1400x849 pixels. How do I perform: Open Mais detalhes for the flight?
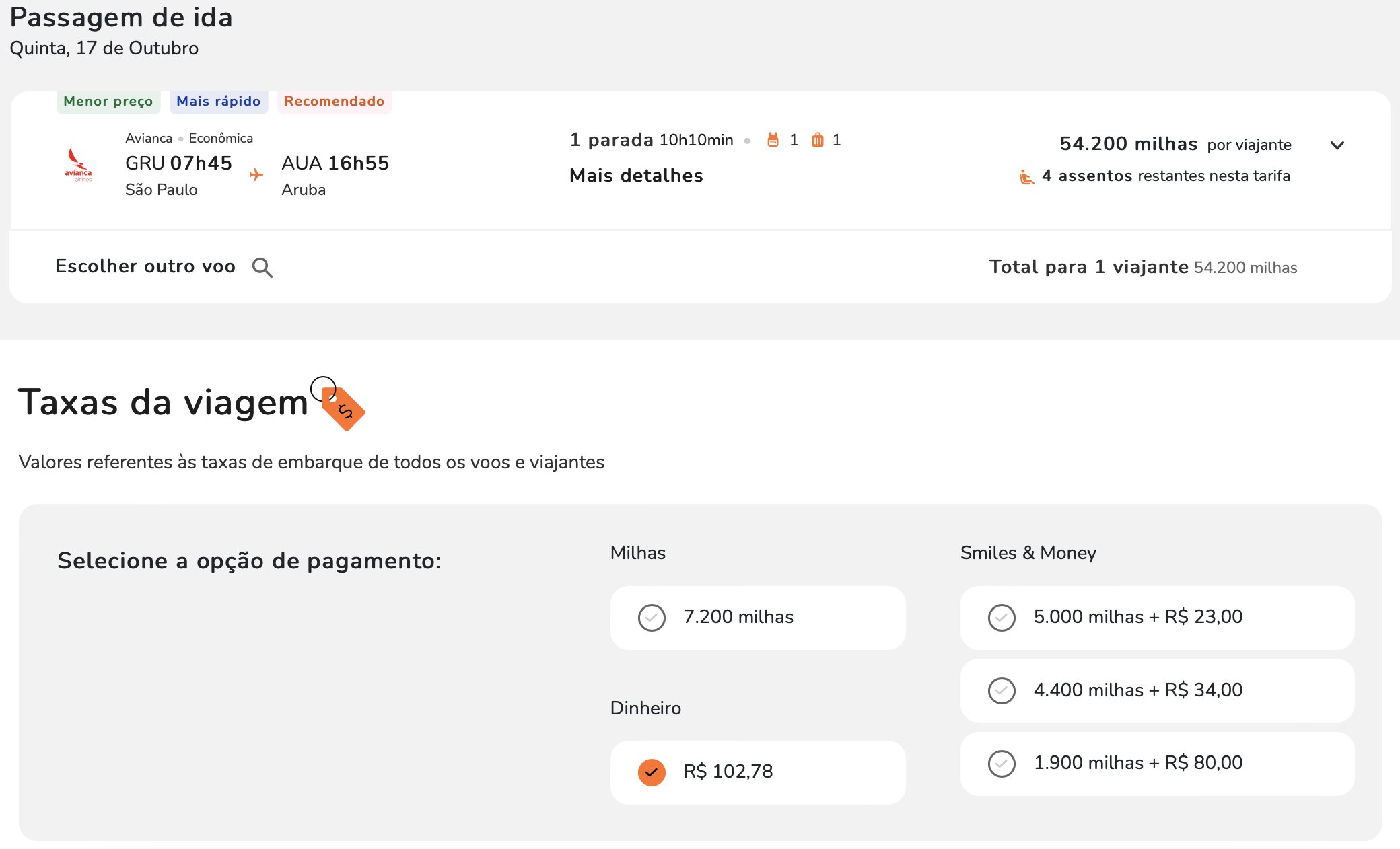[x=636, y=176]
